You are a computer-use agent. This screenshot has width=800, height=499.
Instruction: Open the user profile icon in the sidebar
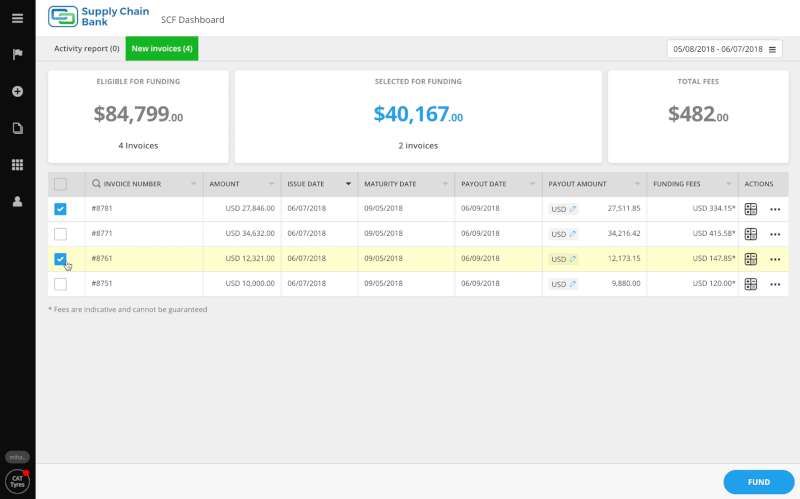[x=17, y=202]
